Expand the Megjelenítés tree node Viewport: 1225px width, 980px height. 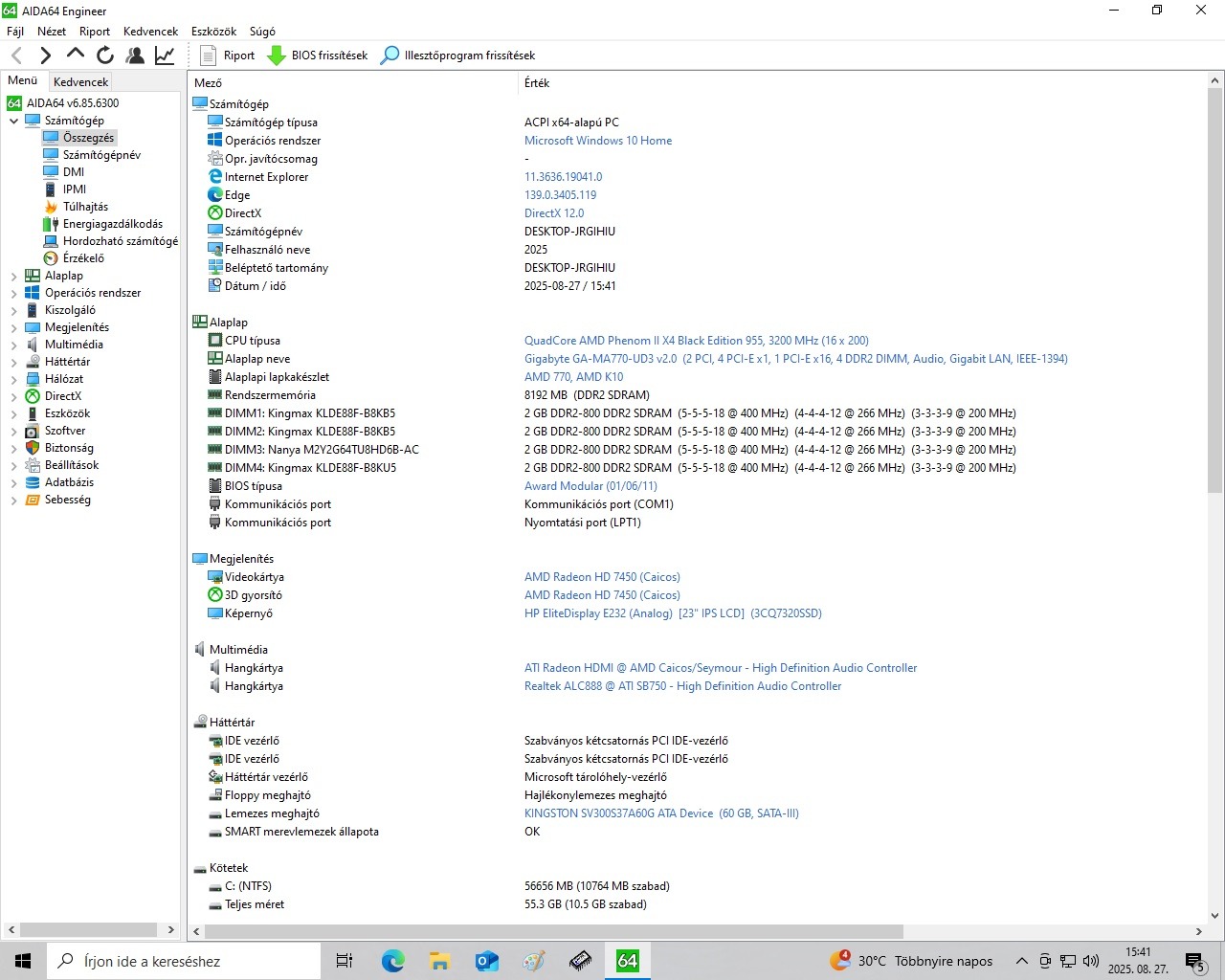[x=13, y=327]
